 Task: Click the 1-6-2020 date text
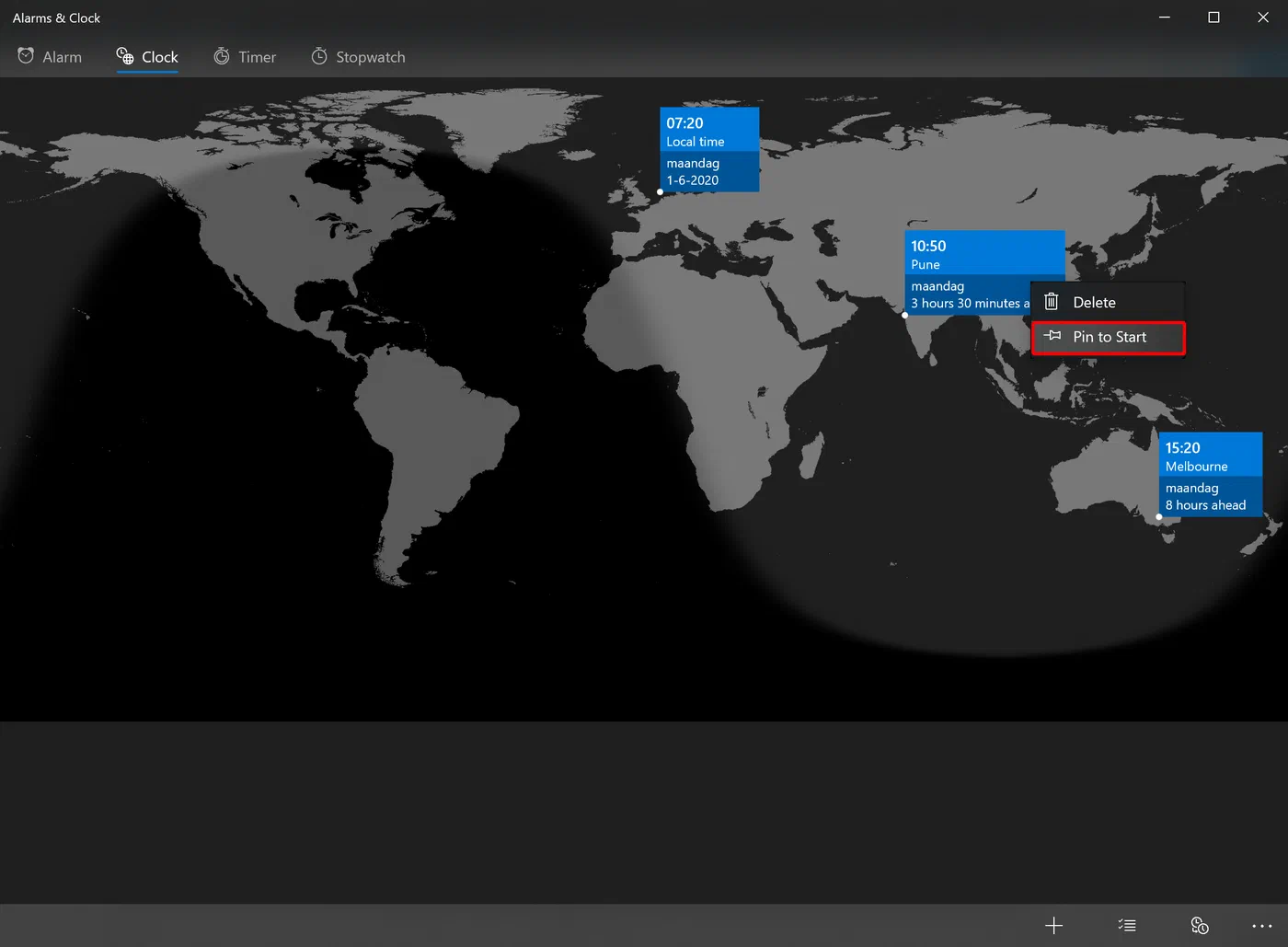[x=693, y=180]
